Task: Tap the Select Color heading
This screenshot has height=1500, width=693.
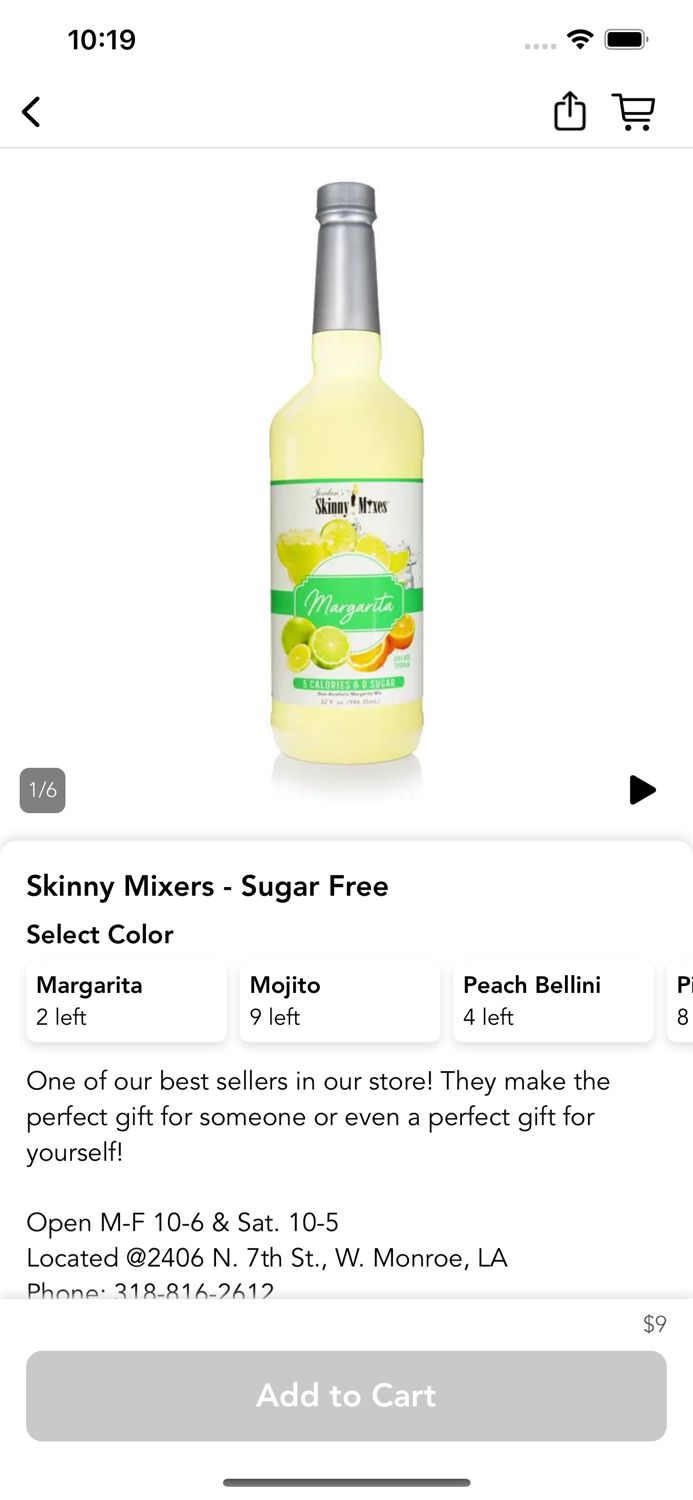Action: (100, 934)
